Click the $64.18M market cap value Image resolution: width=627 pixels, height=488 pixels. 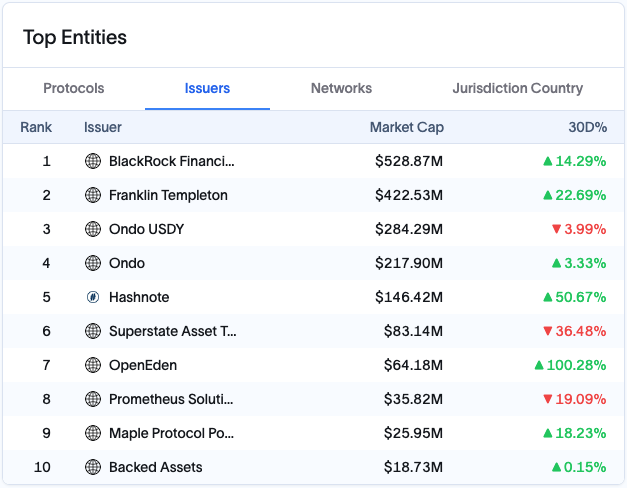pyautogui.click(x=413, y=365)
